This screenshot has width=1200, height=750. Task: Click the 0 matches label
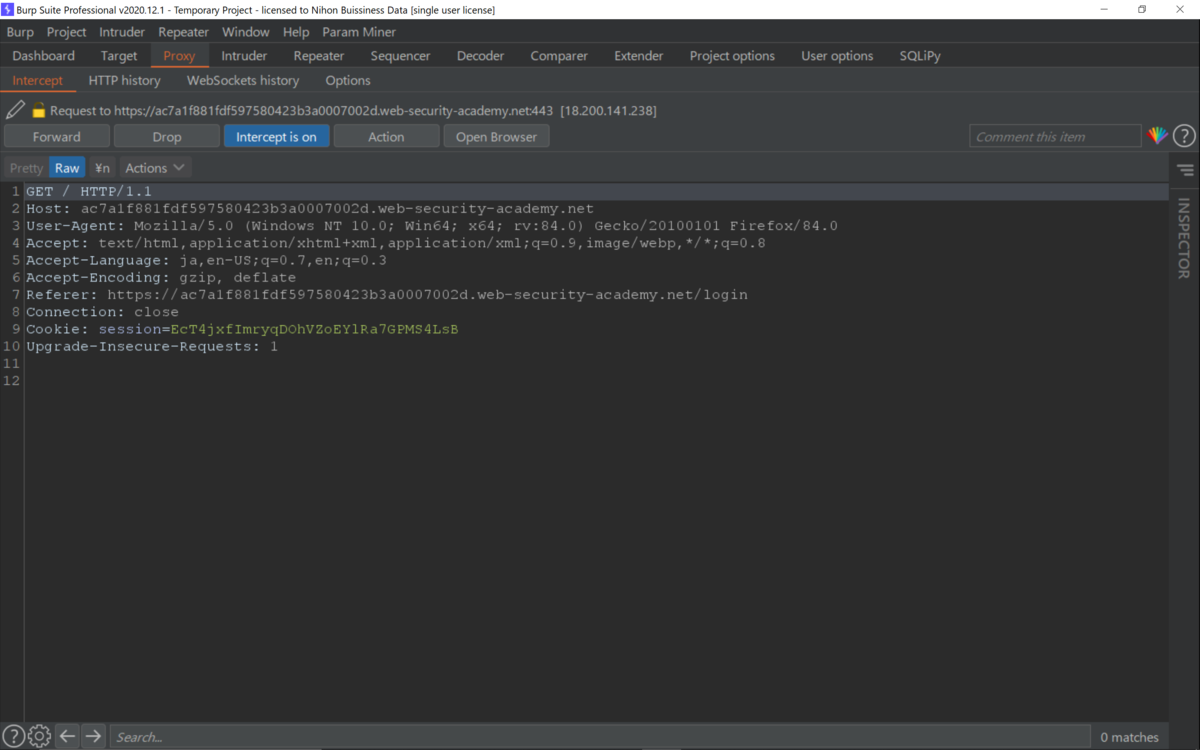tap(1129, 737)
